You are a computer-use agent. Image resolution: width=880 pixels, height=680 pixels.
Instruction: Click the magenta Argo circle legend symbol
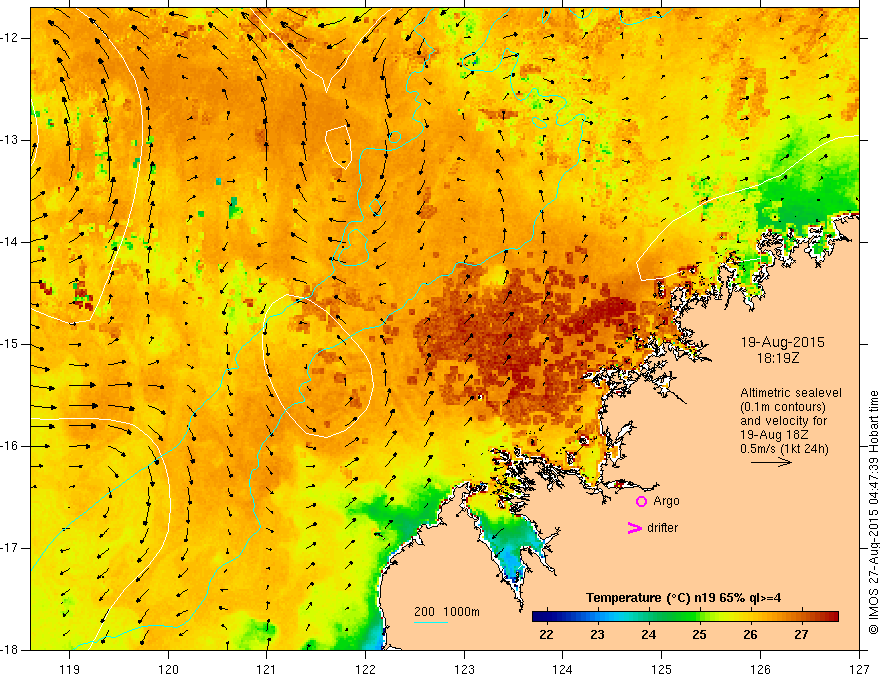[x=641, y=501]
